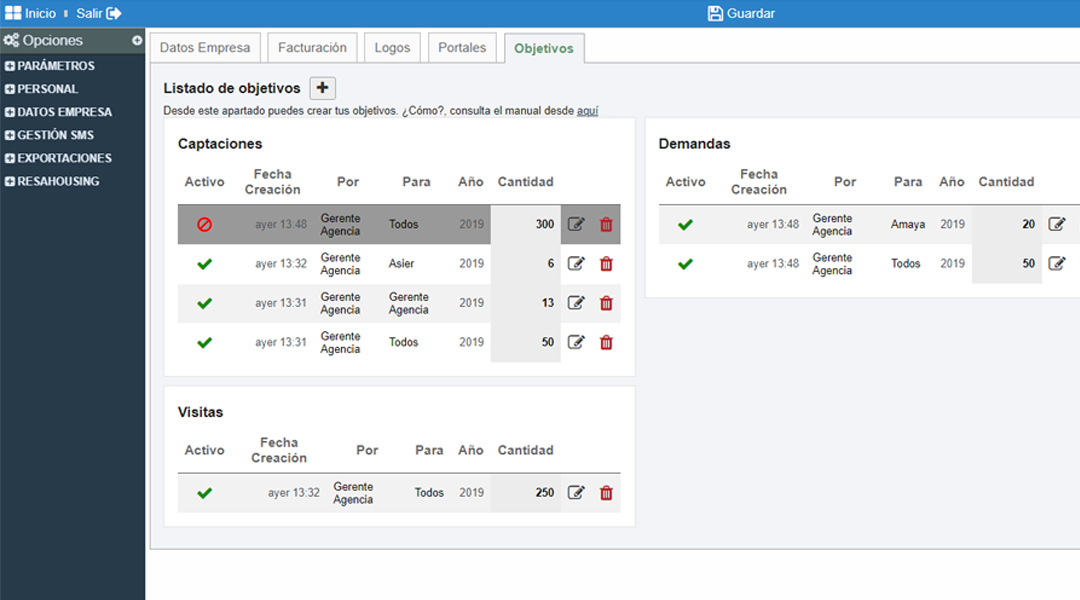Expand the GESTIÓN SMS sidebar section

[50, 135]
